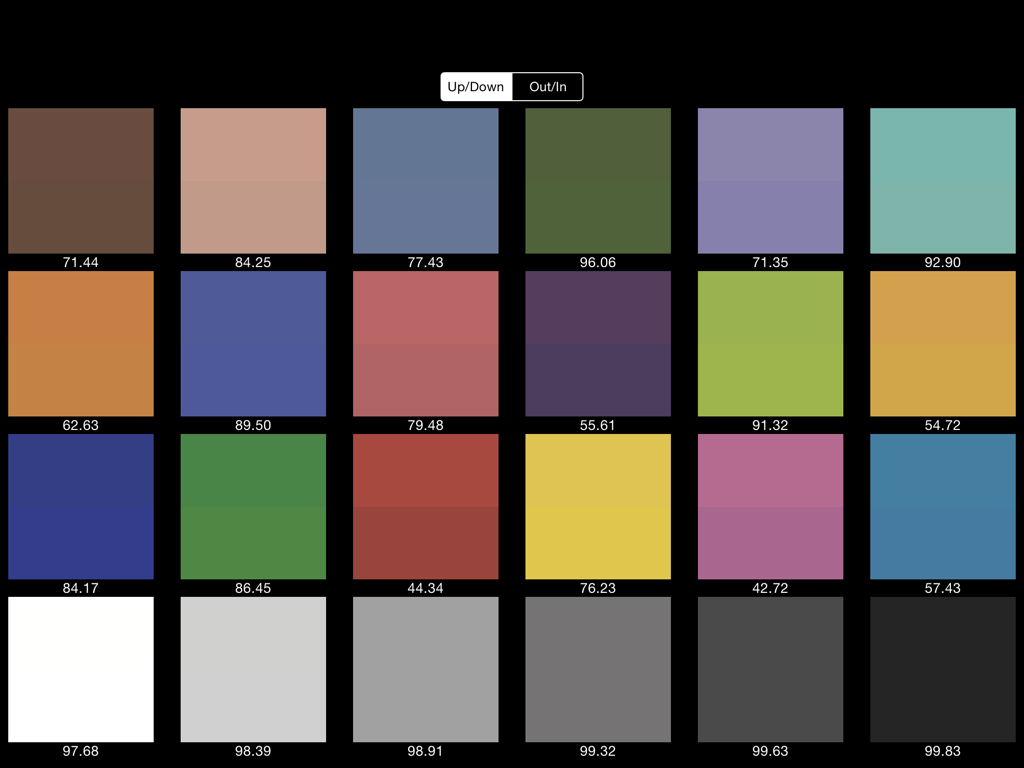Click the 57.43 value under cyan-blue swatch
Viewport: 1024px width, 768px height.
click(x=943, y=588)
